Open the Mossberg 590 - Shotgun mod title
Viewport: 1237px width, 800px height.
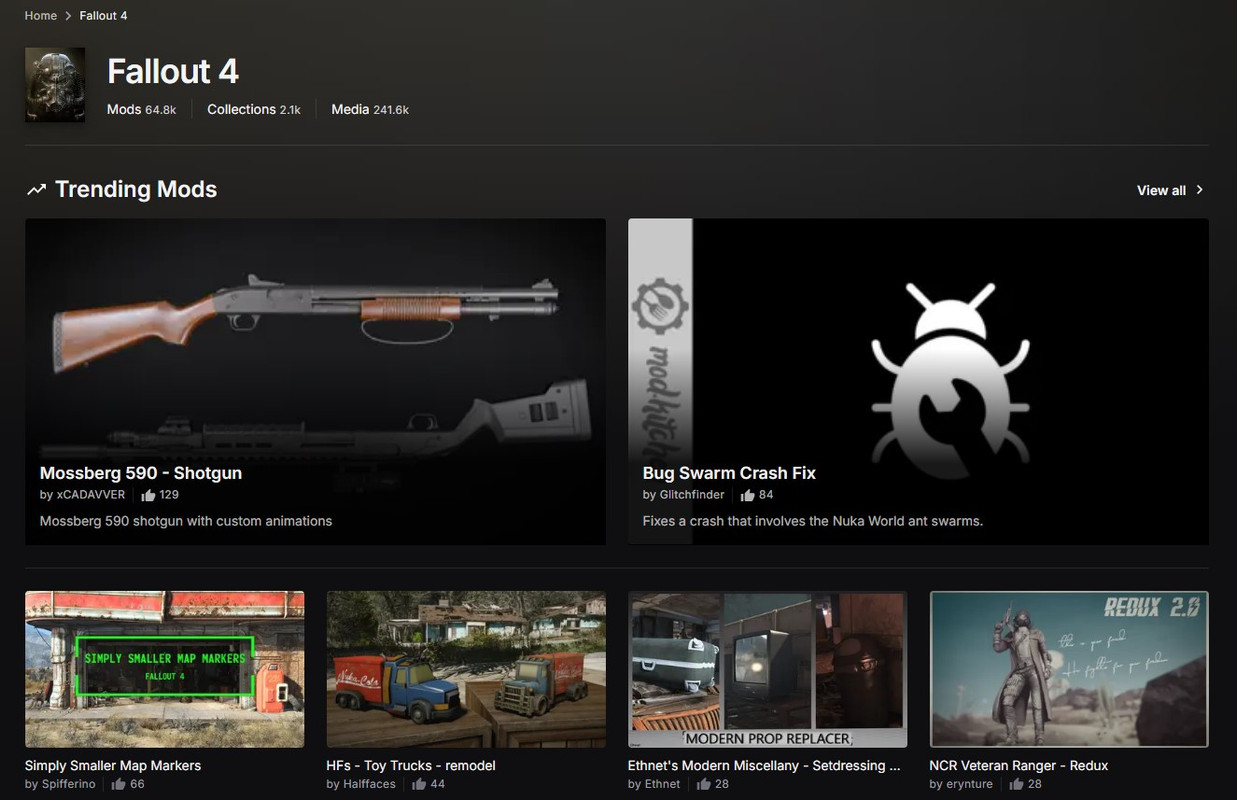[141, 473]
